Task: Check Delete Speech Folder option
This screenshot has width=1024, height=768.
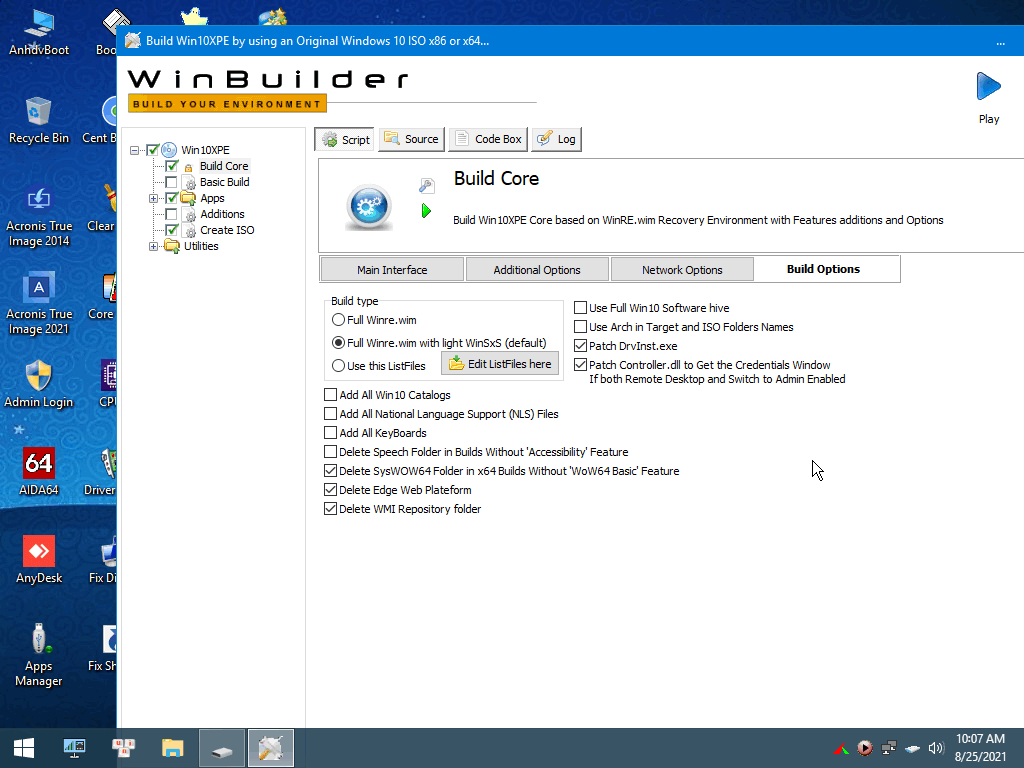Action: pyautogui.click(x=330, y=451)
